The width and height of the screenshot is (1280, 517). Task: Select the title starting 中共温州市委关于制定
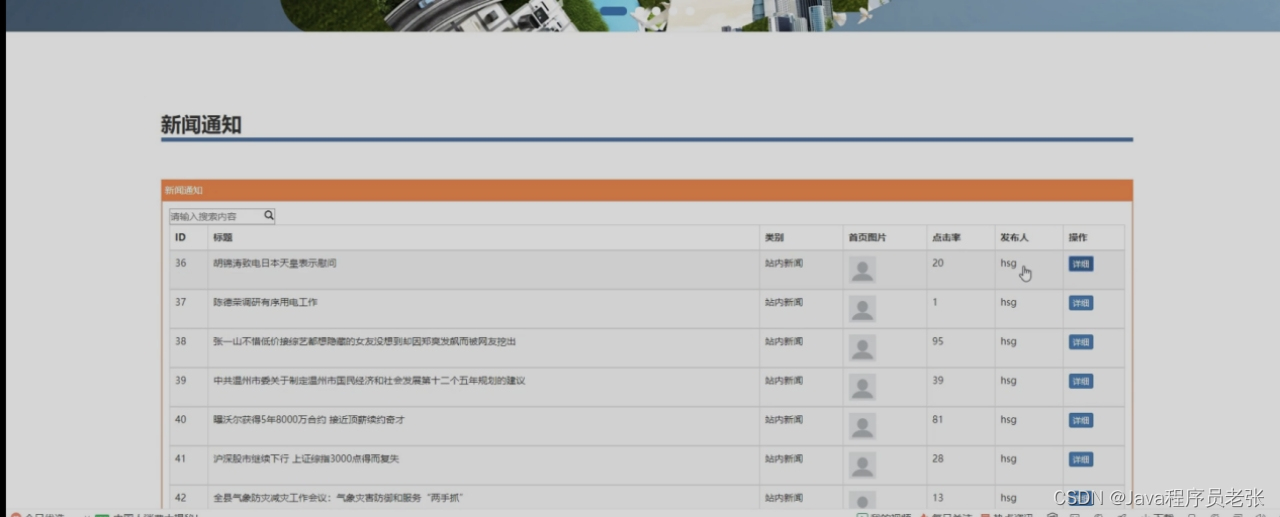click(x=369, y=380)
